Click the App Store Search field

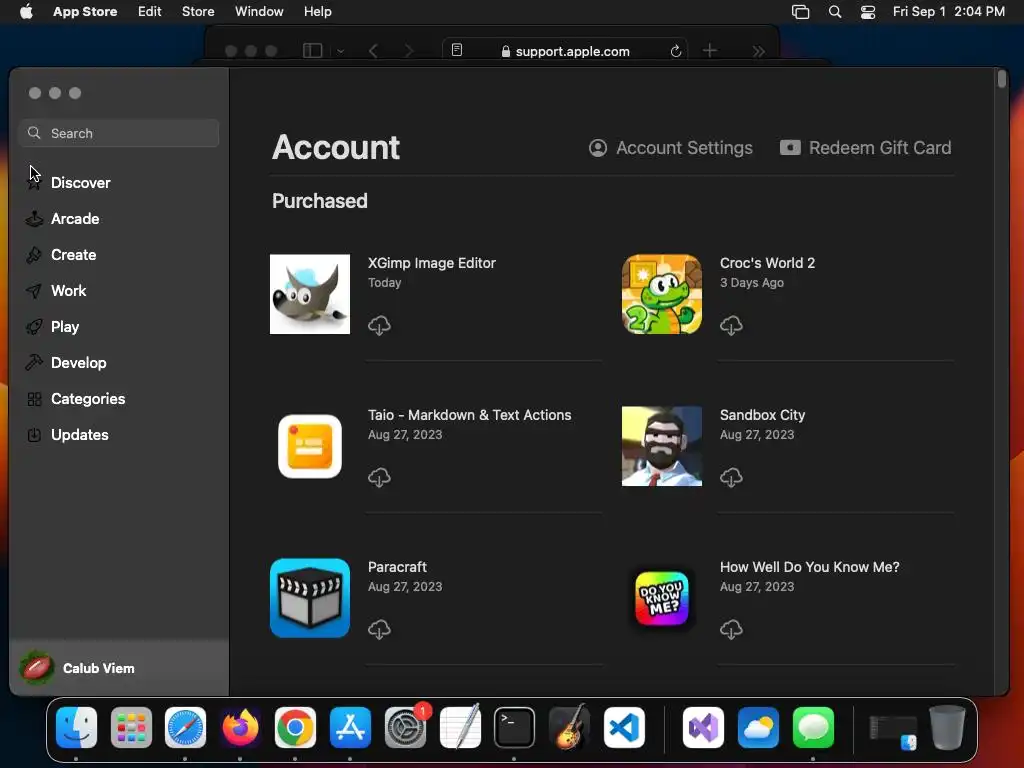click(119, 133)
